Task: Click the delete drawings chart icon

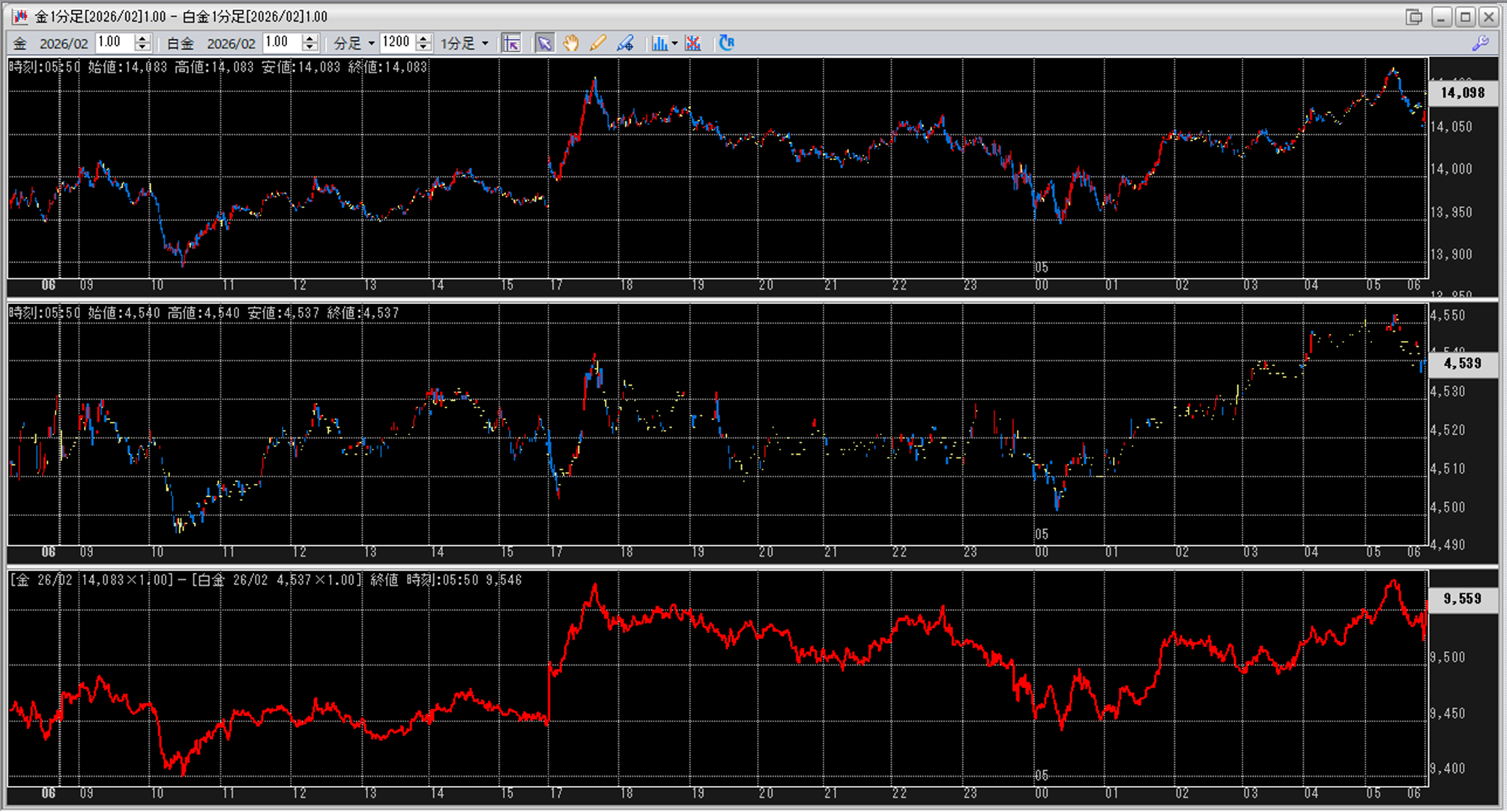Action: pyautogui.click(x=693, y=43)
